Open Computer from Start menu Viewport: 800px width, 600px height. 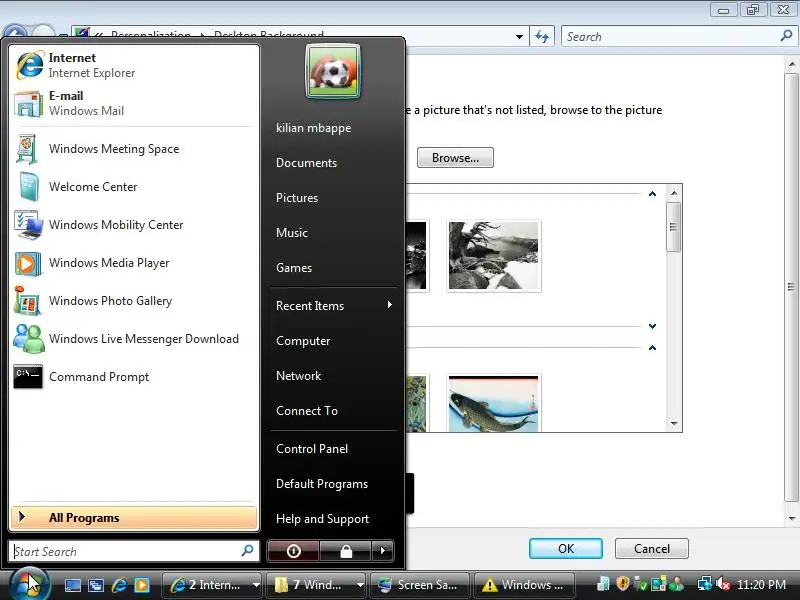click(303, 341)
